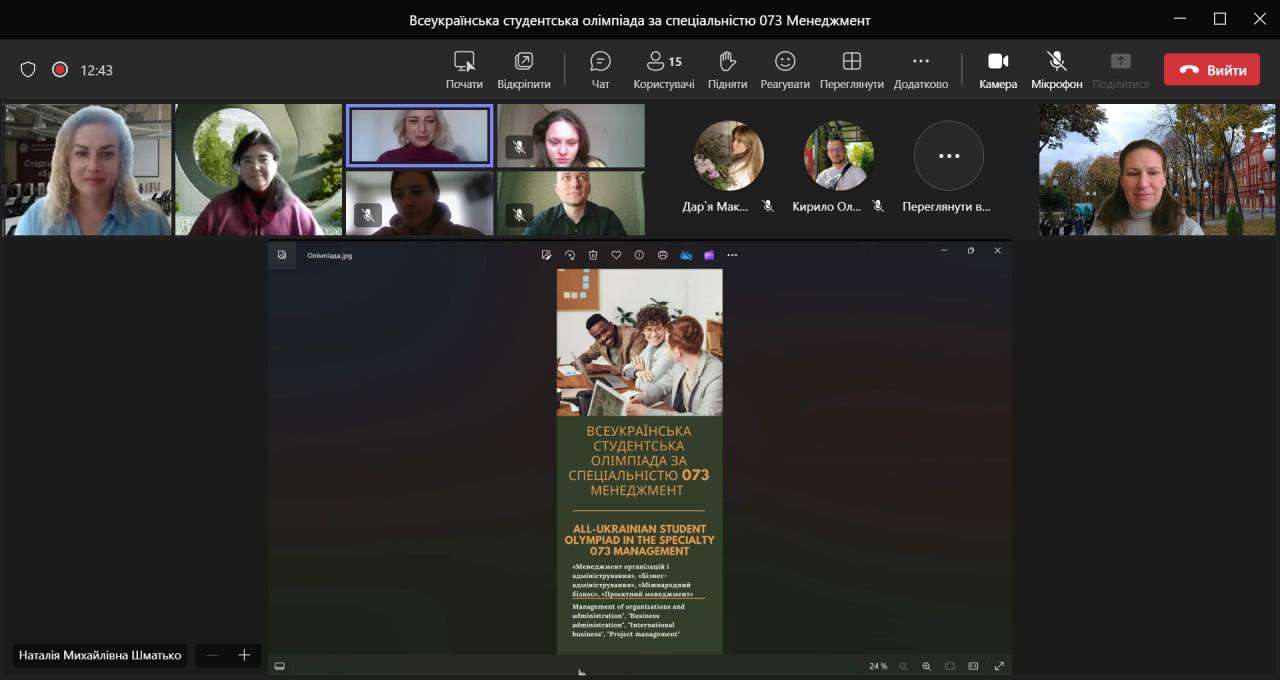Open the Додатково more actions menu

click(x=920, y=70)
